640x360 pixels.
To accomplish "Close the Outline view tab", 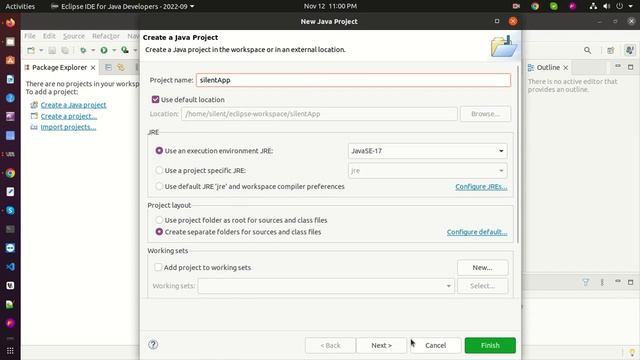I will [566, 68].
